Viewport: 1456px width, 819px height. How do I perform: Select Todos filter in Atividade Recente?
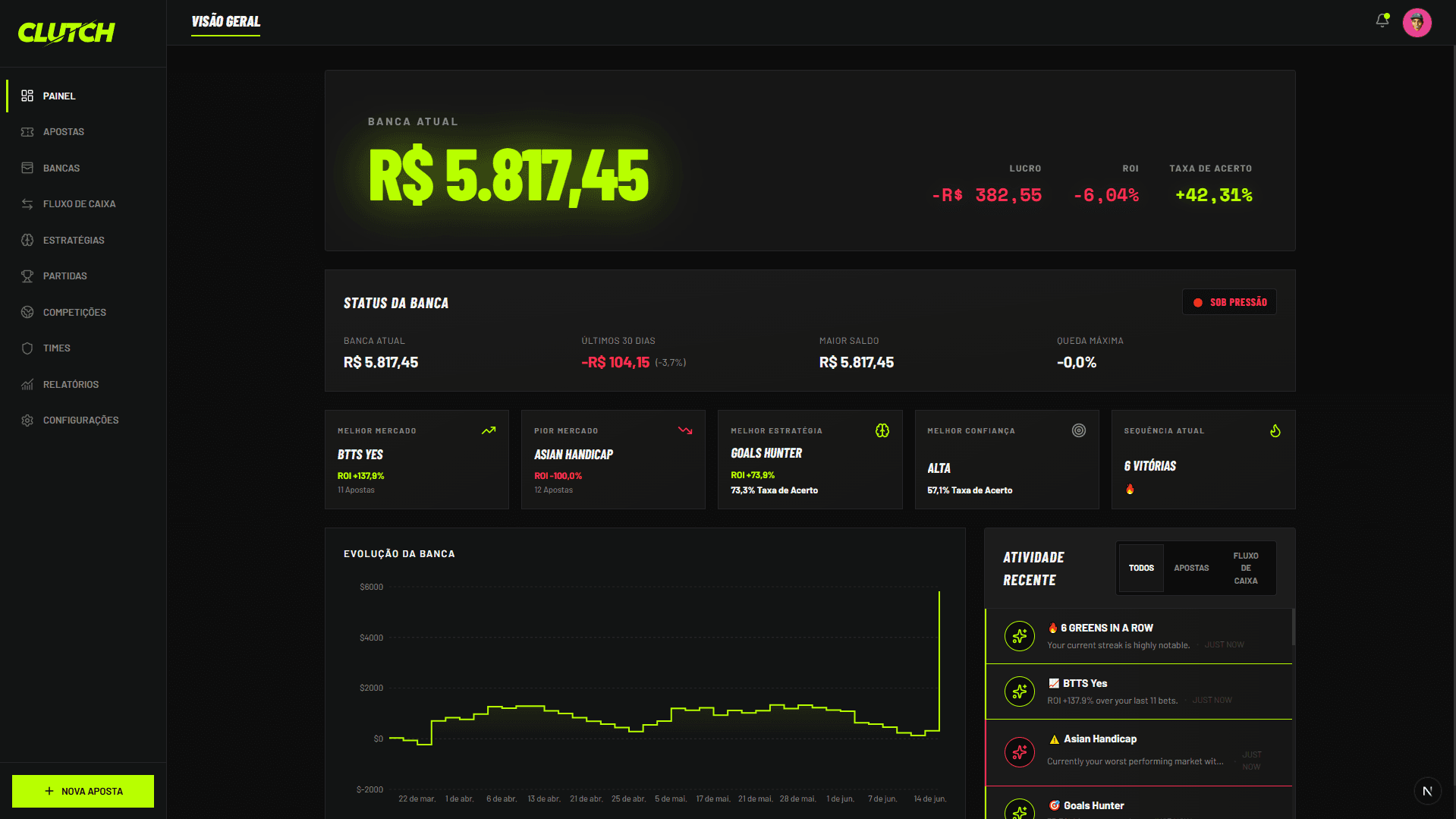[x=1141, y=568]
